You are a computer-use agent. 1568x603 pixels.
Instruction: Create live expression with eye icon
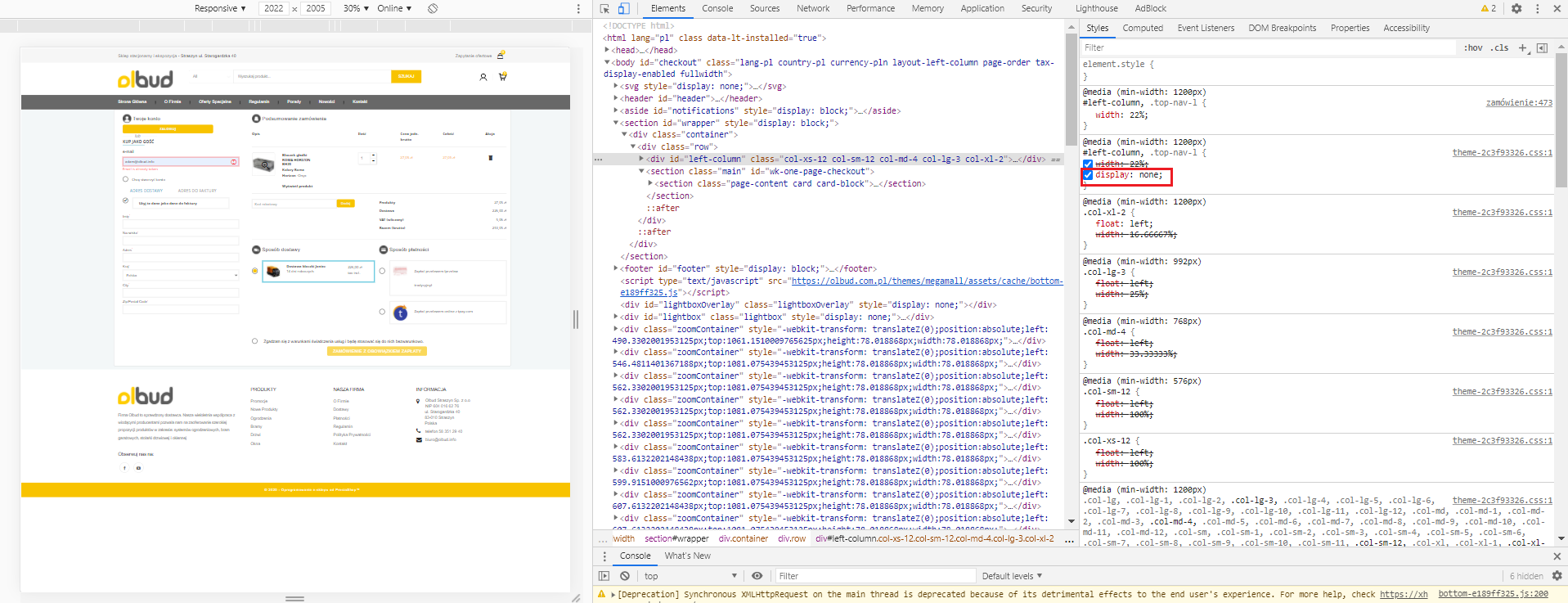(x=757, y=576)
